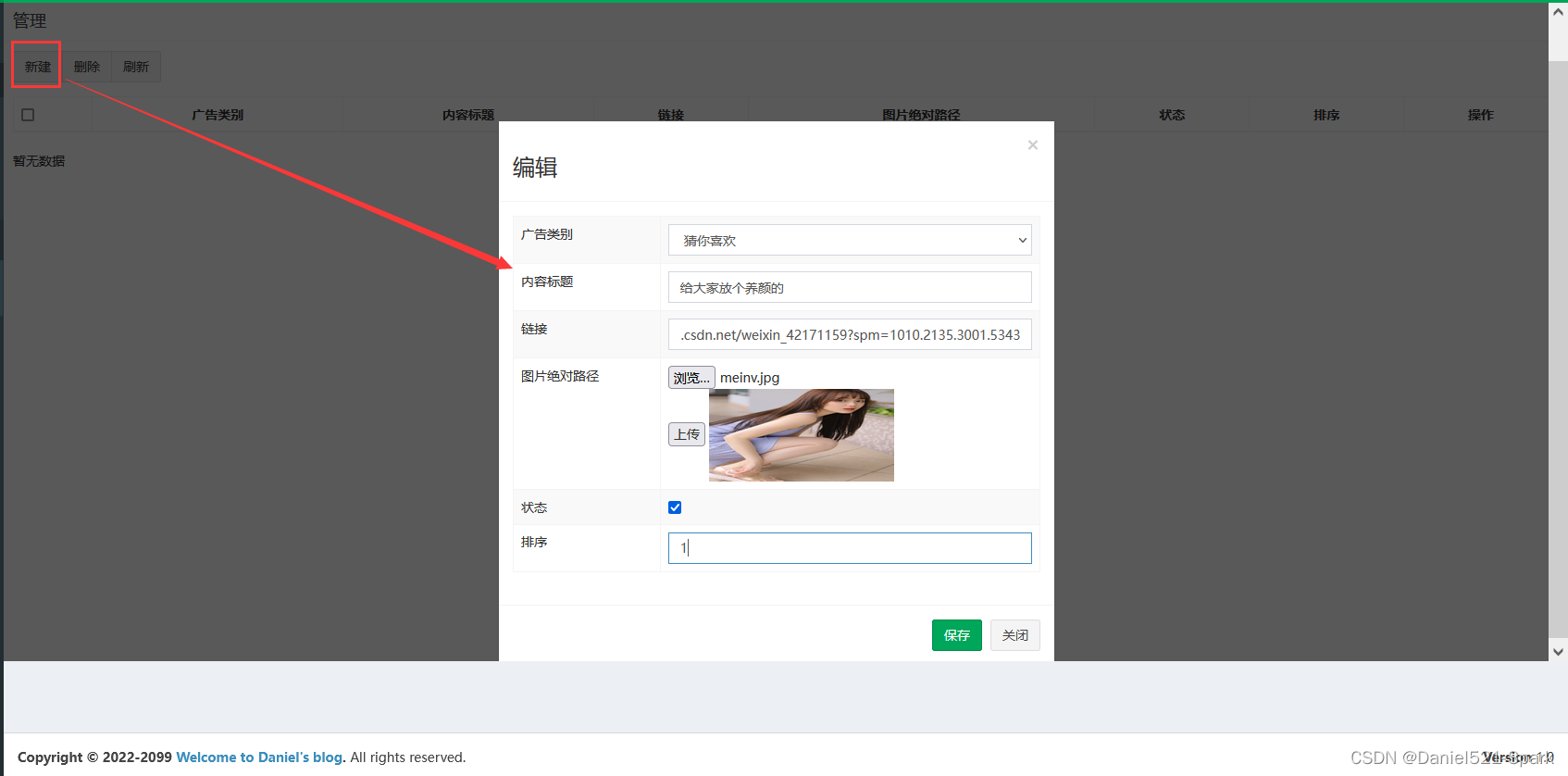Image resolution: width=1568 pixels, height=776 pixels.
Task: Open the 广告类别 dropdown showing 猜你喜欢
Action: (850, 240)
